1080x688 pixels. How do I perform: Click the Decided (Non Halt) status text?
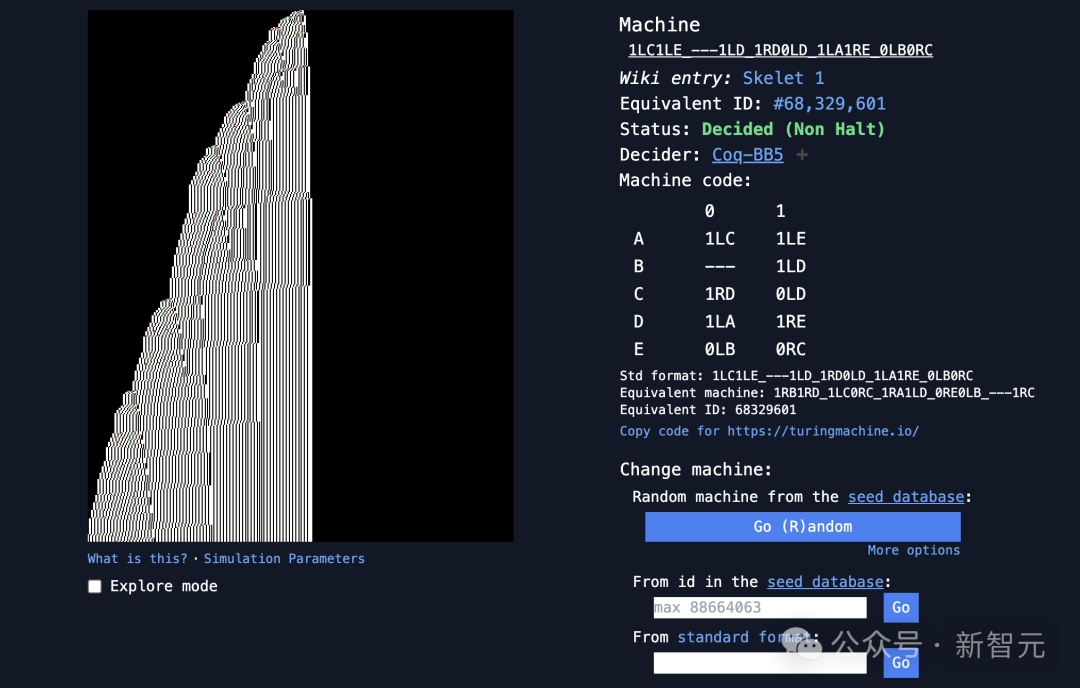click(793, 129)
